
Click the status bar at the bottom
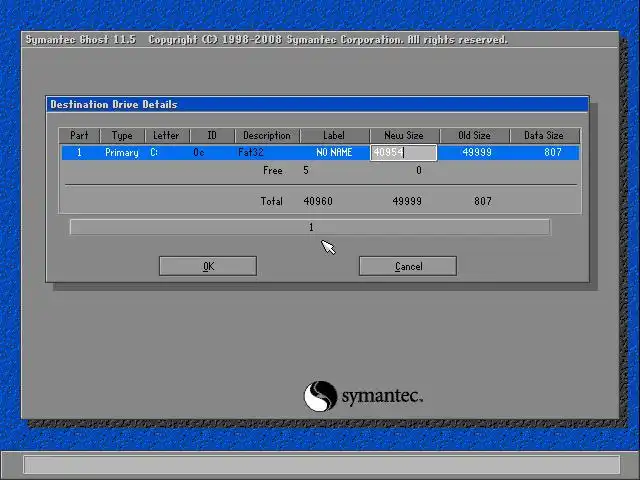click(322, 465)
